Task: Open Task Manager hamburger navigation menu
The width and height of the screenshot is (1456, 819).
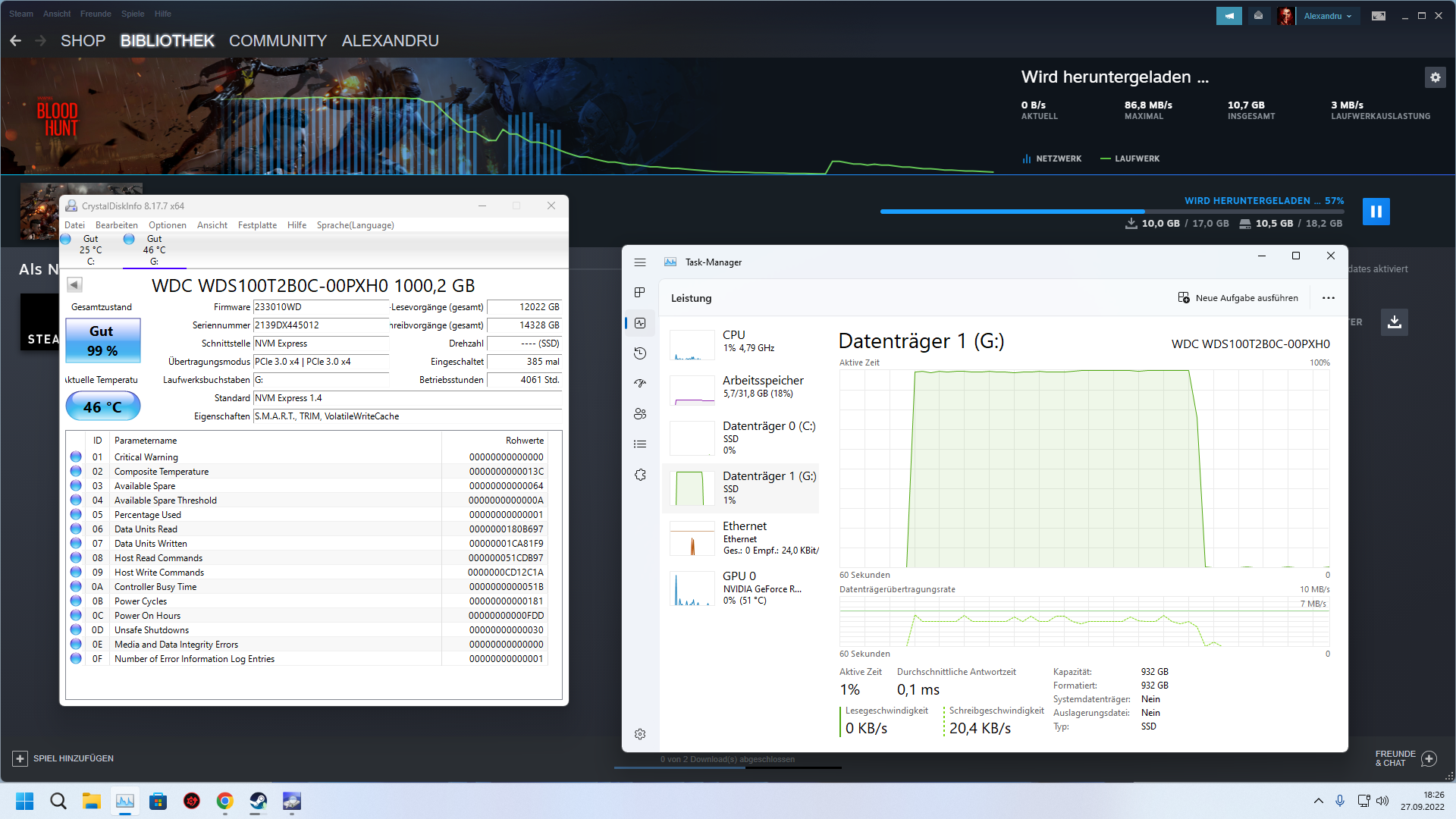Action: click(x=640, y=262)
